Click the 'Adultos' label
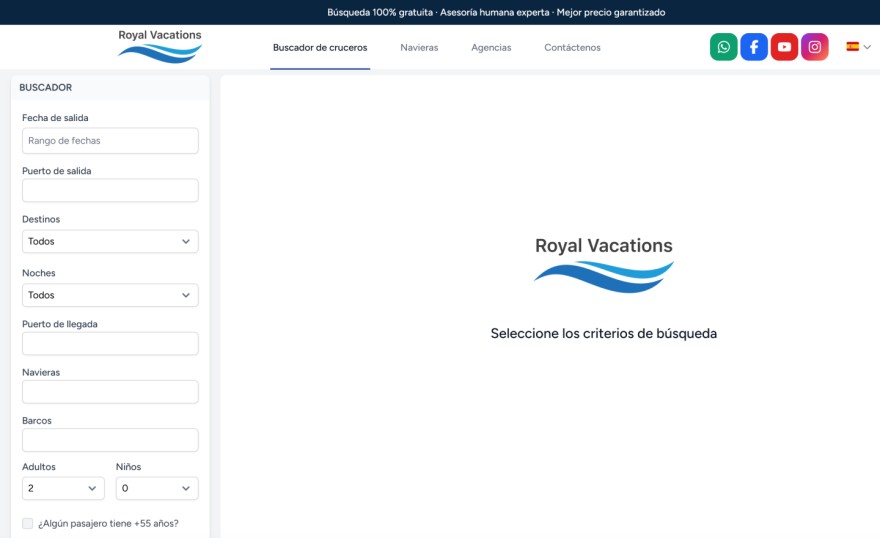Image resolution: width=880 pixels, height=538 pixels. tap(39, 467)
